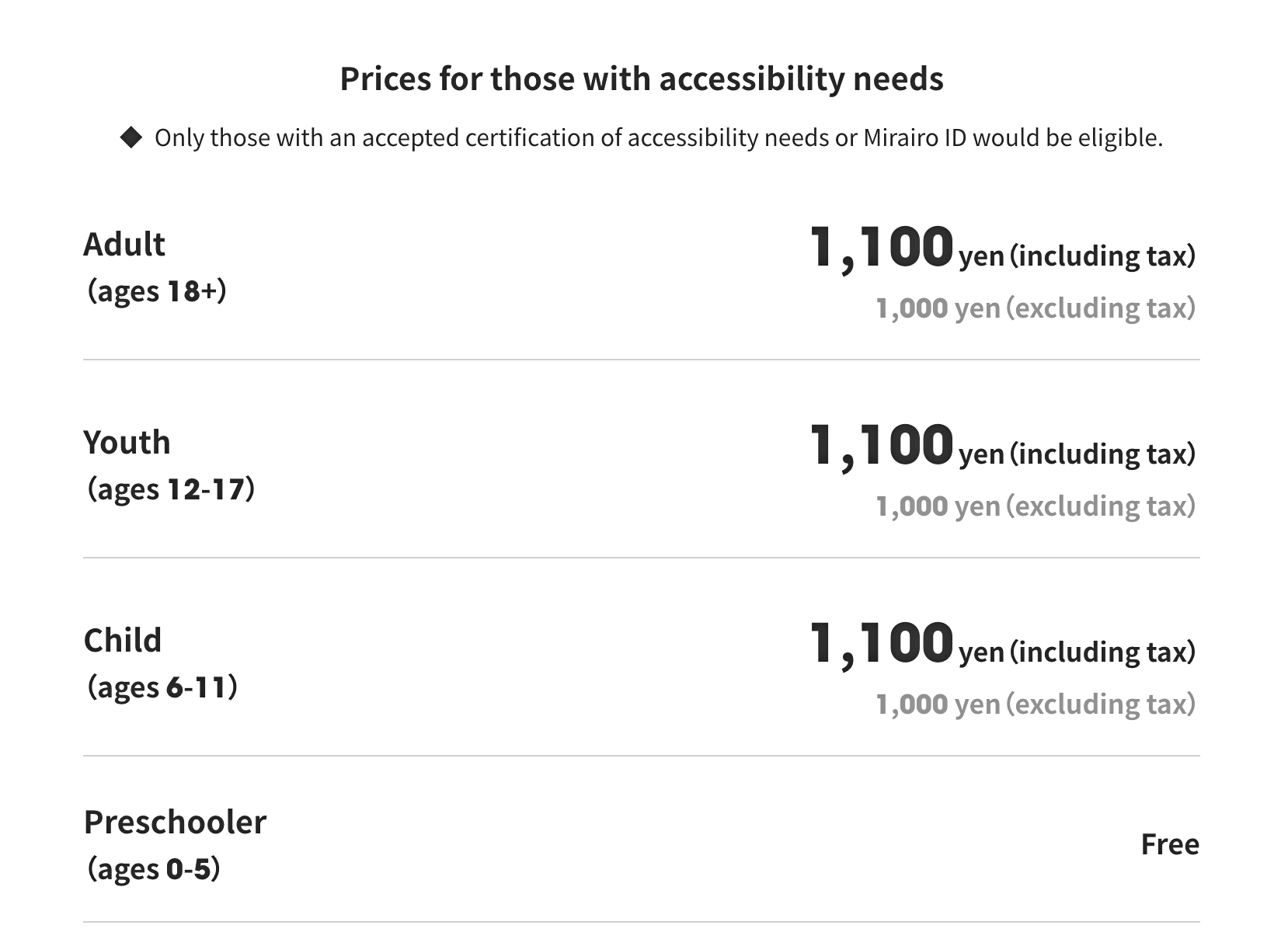Click the 'Free' price for Preschooler
Screen dimensions: 1288x946
pos(1169,844)
